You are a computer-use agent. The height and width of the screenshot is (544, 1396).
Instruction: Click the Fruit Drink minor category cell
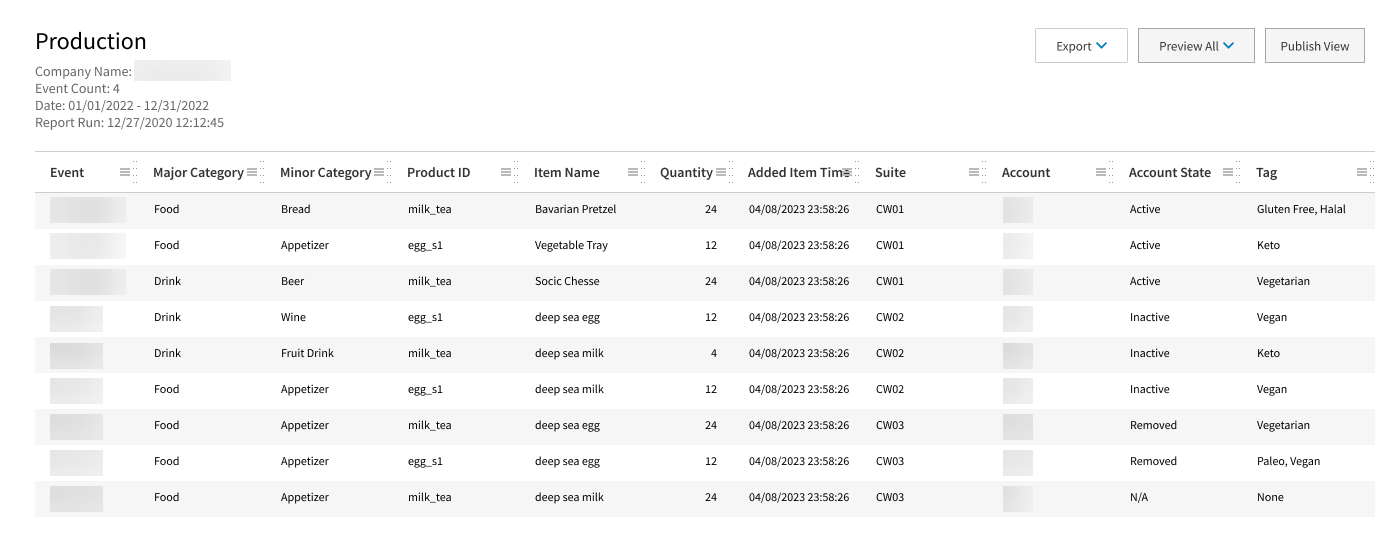coord(307,354)
